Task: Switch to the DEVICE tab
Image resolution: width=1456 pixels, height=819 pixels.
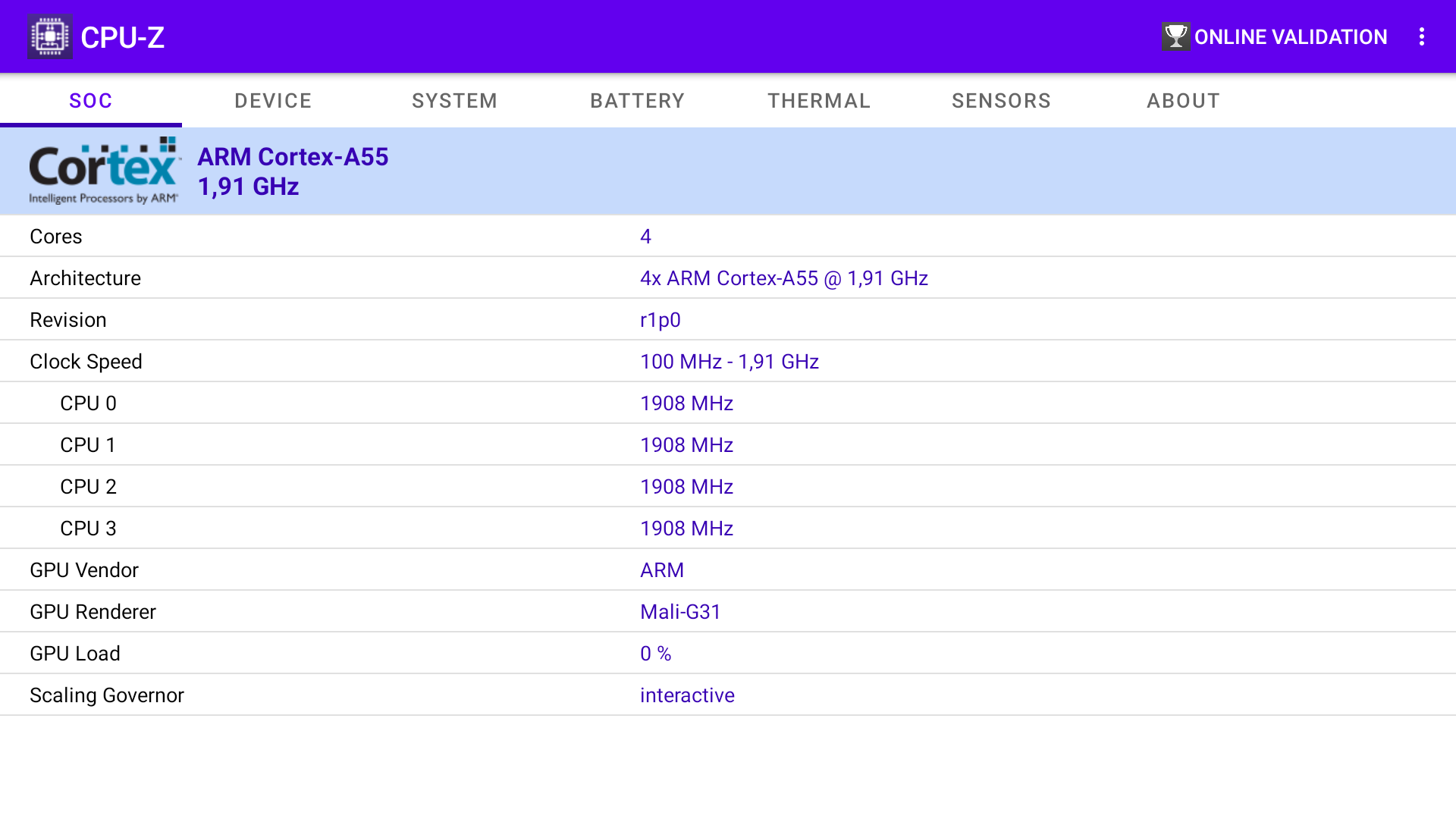Action: (x=273, y=101)
